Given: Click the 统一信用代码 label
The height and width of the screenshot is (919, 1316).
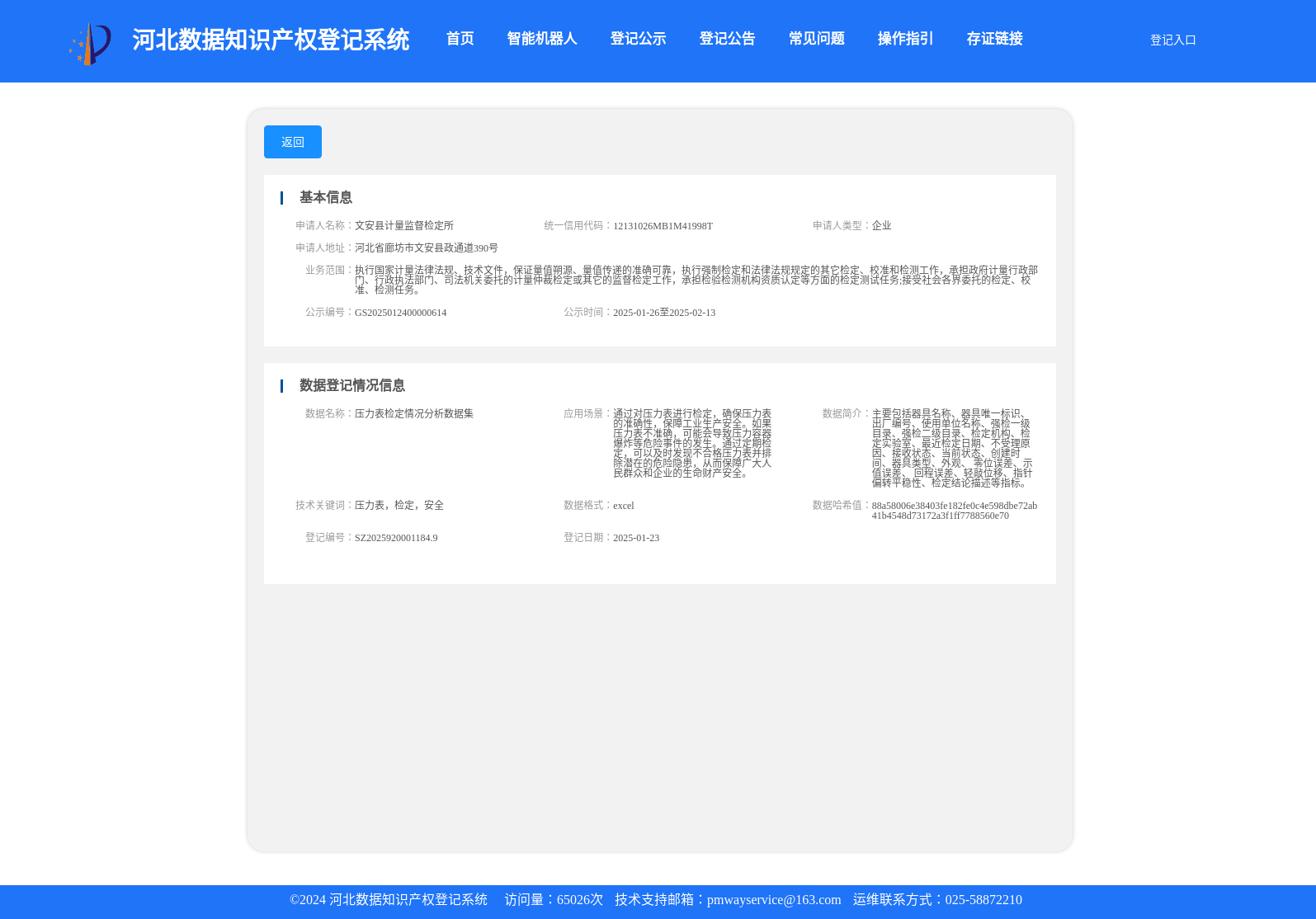Looking at the screenshot, I should tap(578, 225).
